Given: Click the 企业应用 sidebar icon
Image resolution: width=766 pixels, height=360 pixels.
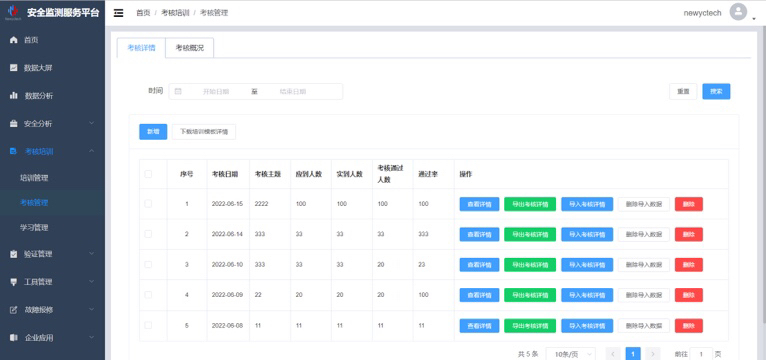Looking at the screenshot, I should (x=14, y=338).
